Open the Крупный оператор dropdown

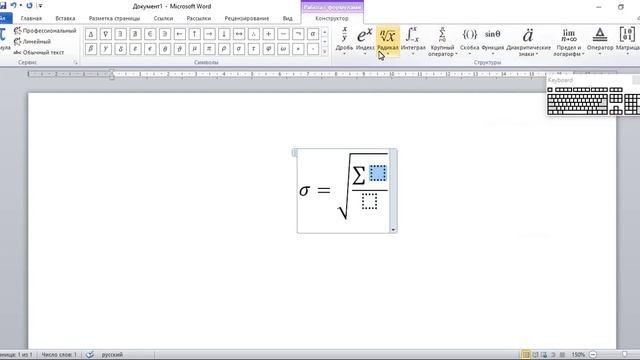tap(442, 41)
